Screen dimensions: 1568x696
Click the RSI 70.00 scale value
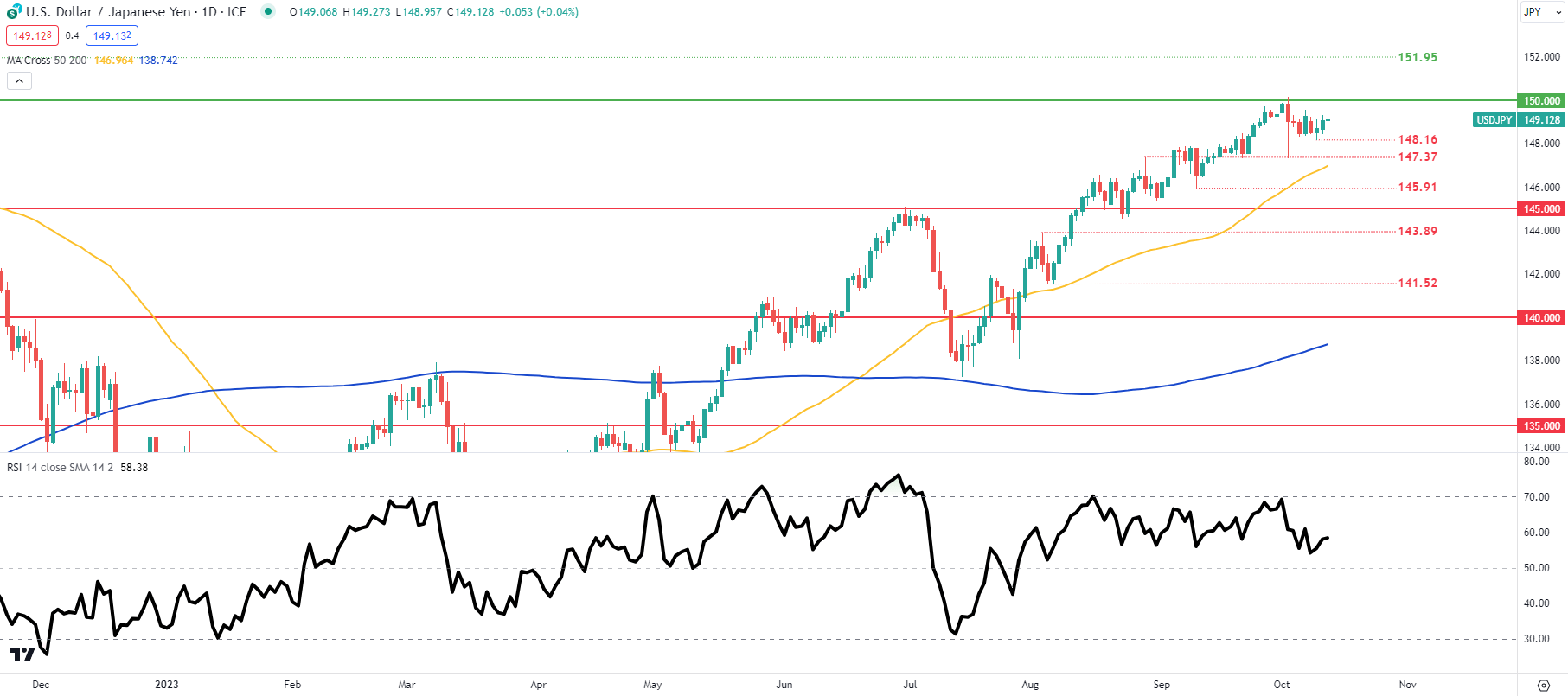point(1537,497)
